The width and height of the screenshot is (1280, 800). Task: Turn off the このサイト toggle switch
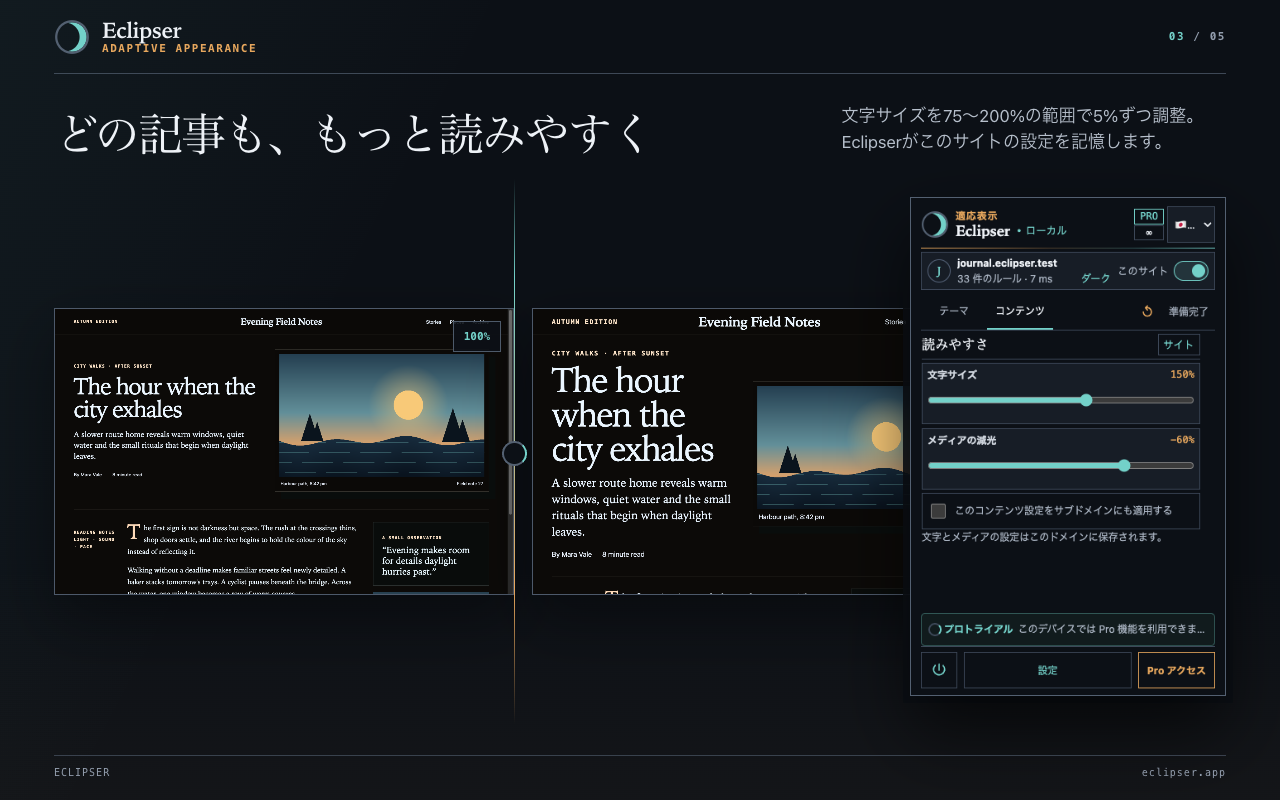pos(1191,271)
